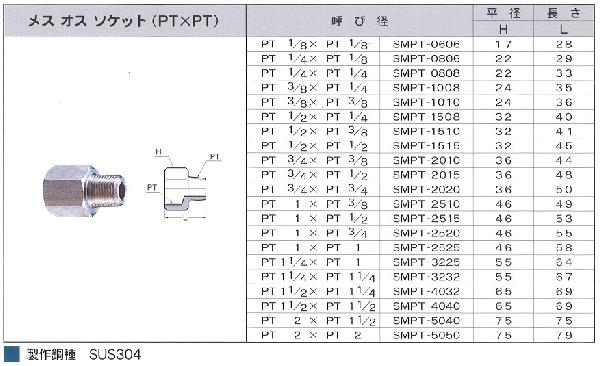Click H value 55 in the SMPT-3225 row
600x366 pixels.
503,263
